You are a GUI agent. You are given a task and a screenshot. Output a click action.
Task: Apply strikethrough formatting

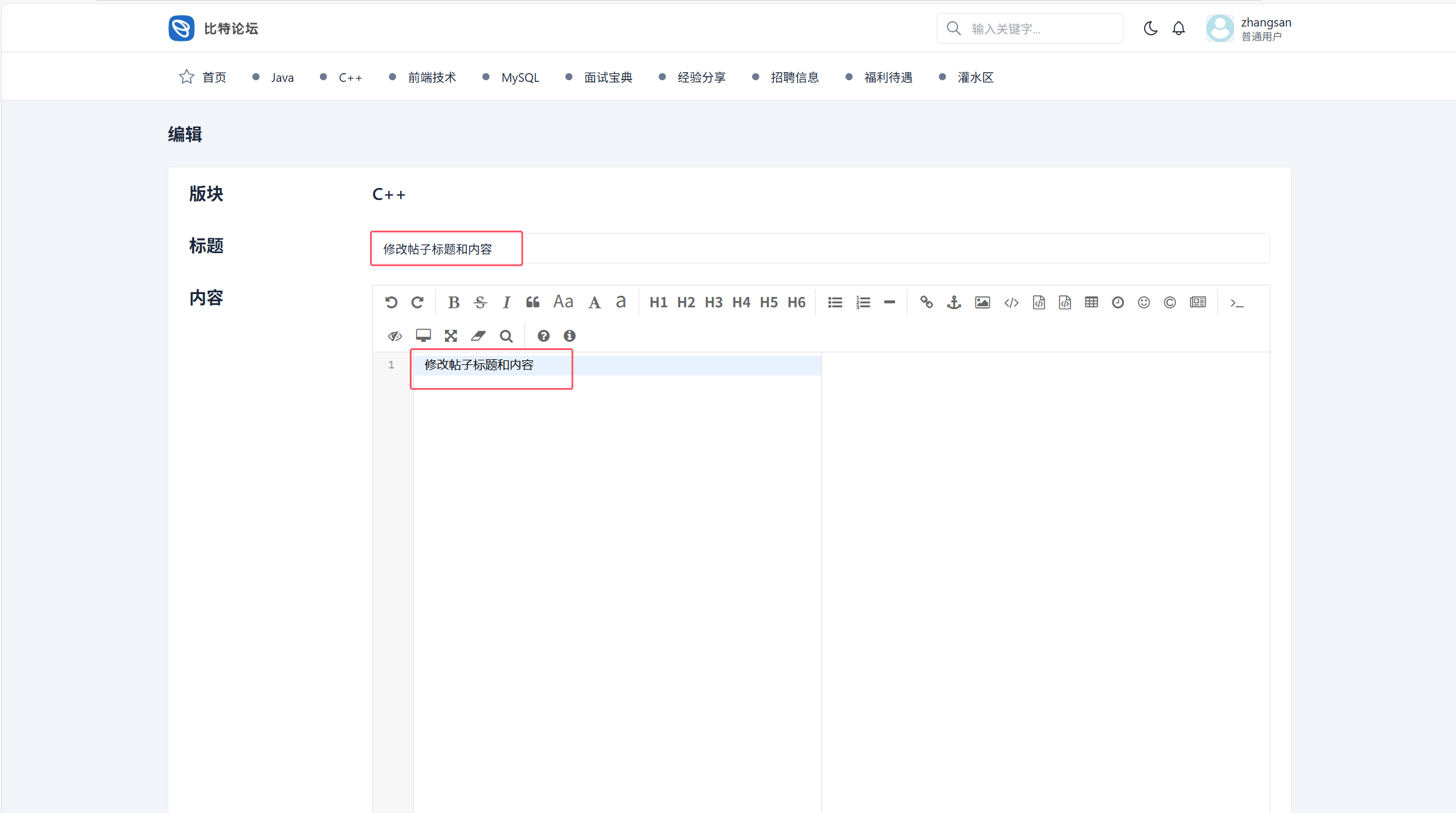(x=480, y=302)
